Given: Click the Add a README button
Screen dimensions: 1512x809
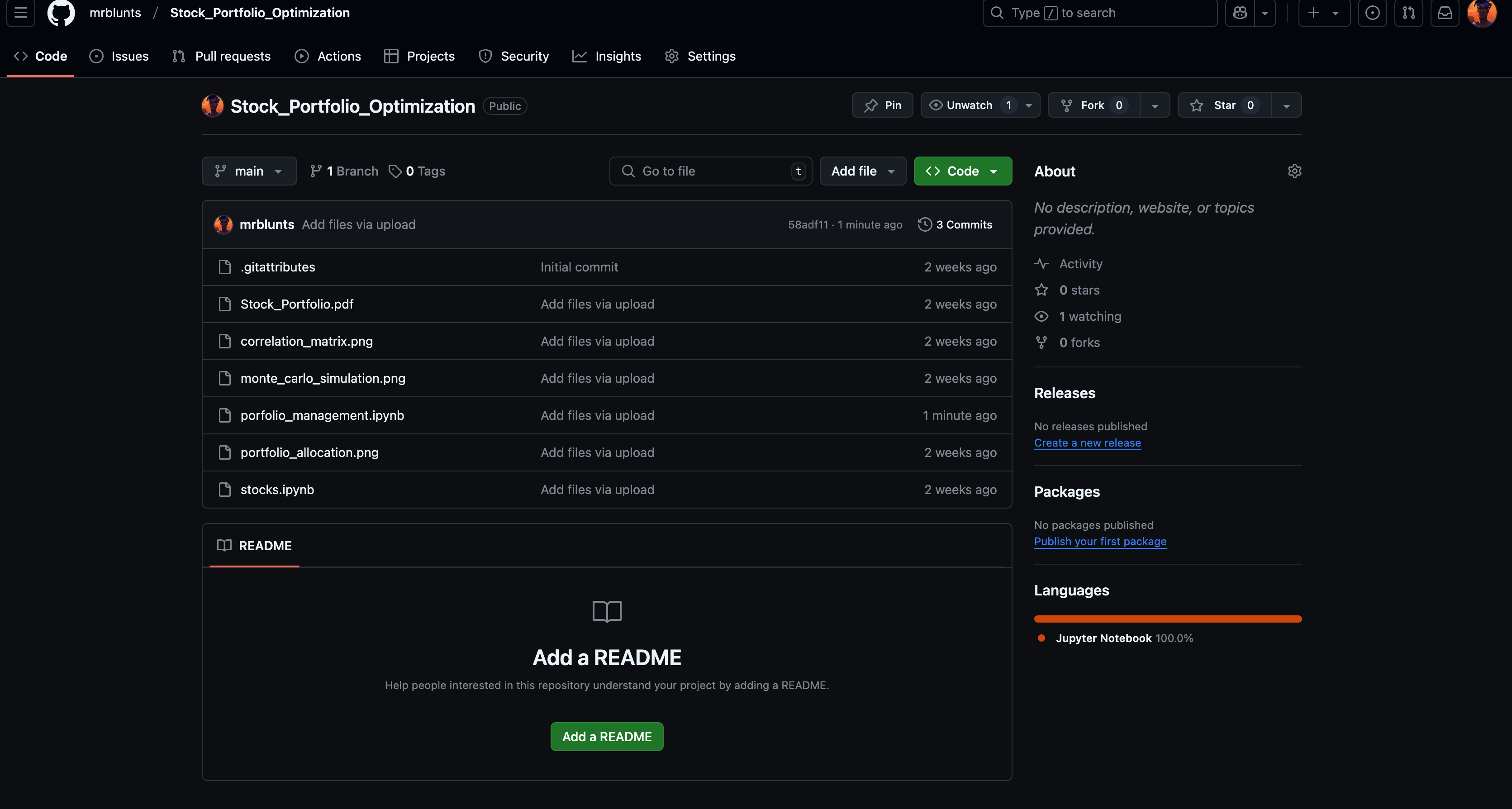Looking at the screenshot, I should click(x=606, y=736).
